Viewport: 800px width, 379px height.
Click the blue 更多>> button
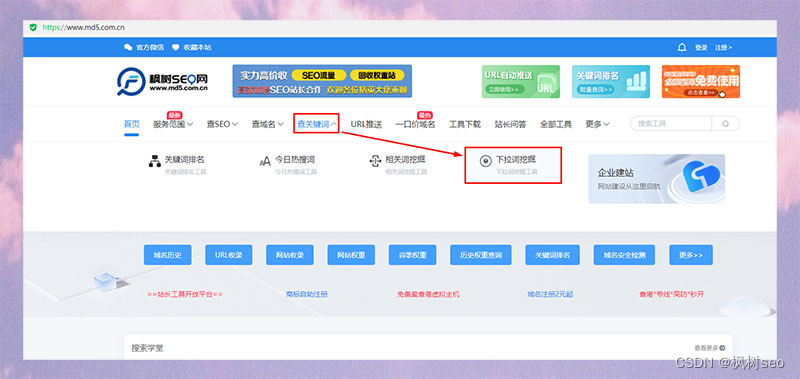691,255
